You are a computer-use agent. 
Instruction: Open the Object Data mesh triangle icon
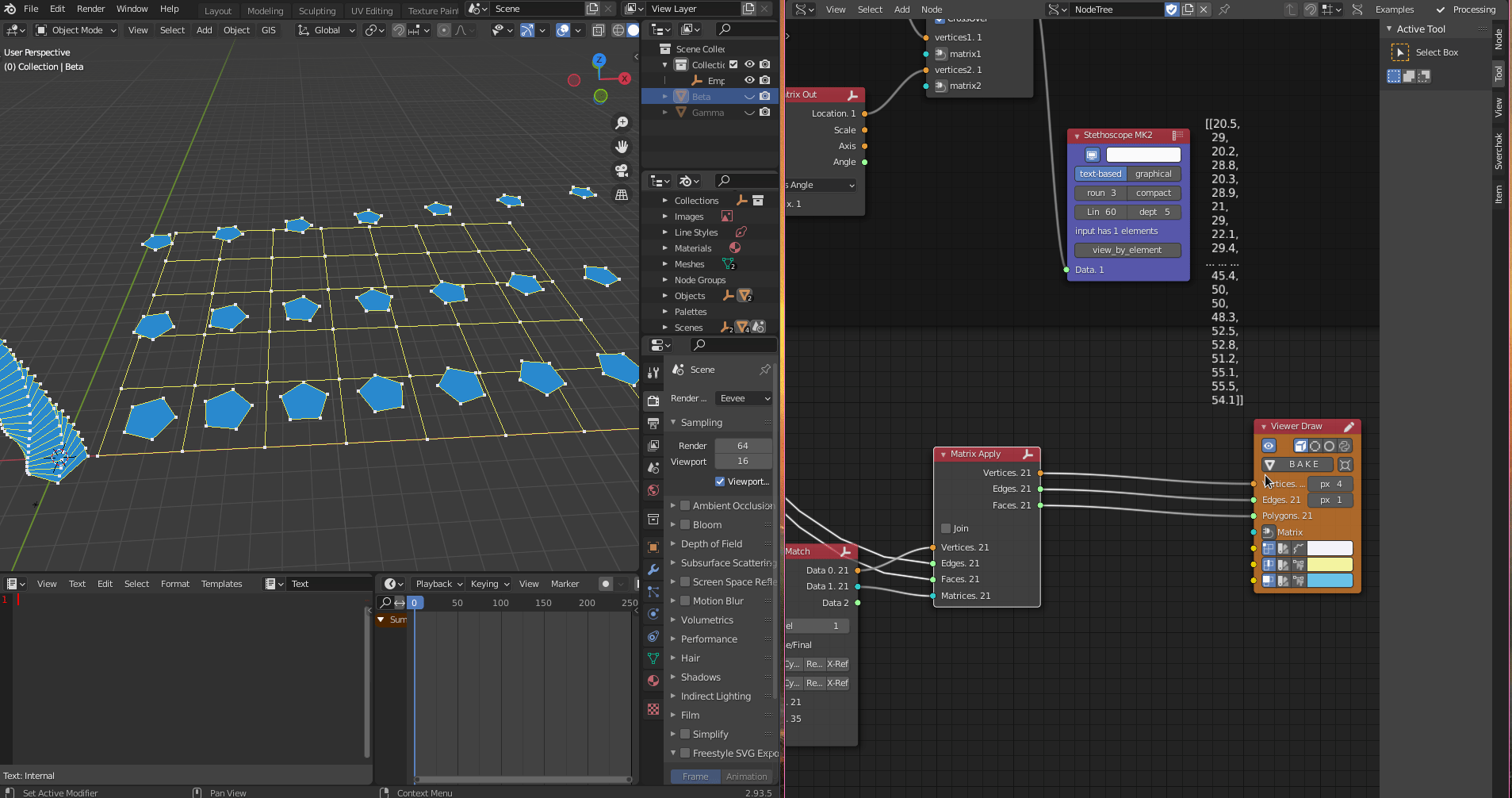[653, 658]
